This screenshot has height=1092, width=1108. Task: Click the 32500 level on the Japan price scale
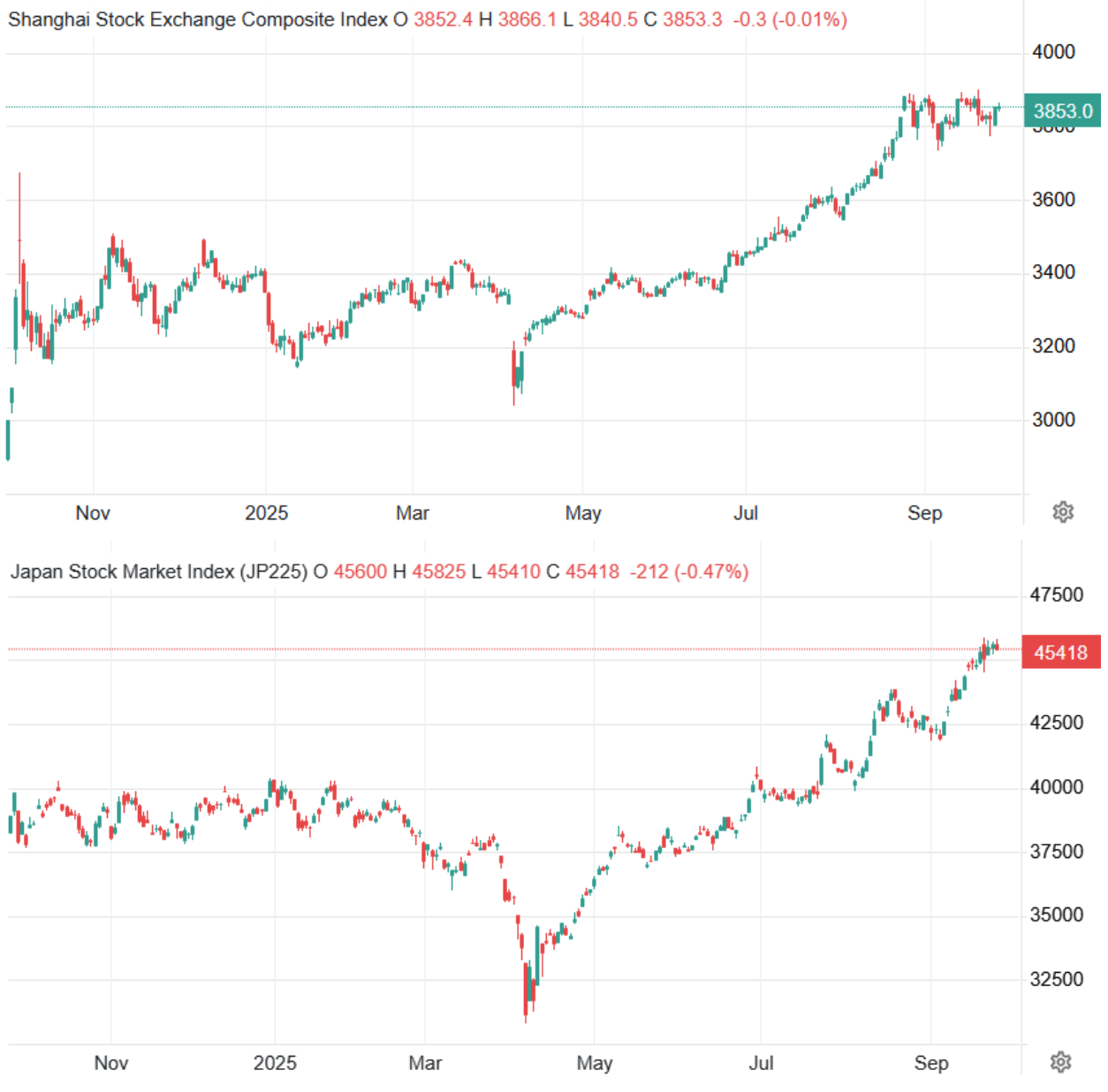click(x=1056, y=979)
